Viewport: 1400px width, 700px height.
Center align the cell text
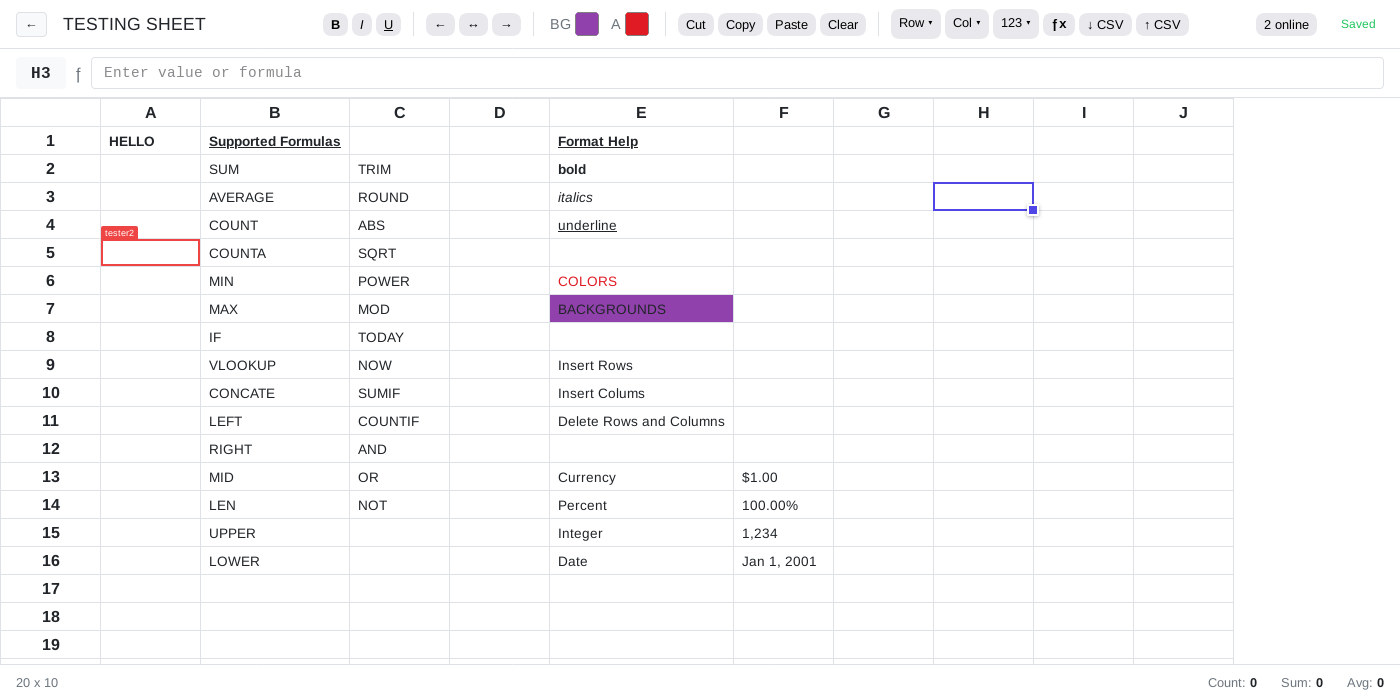(x=473, y=24)
